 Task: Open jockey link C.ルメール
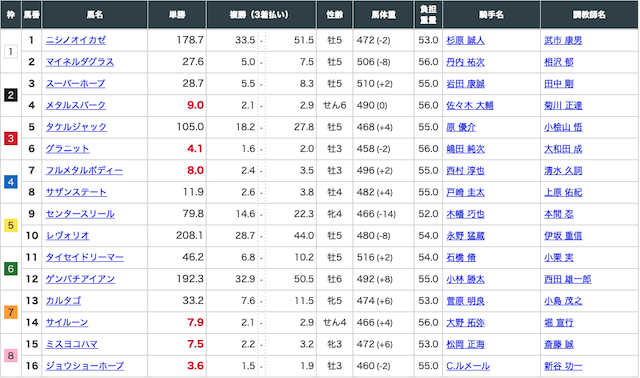click(x=468, y=366)
